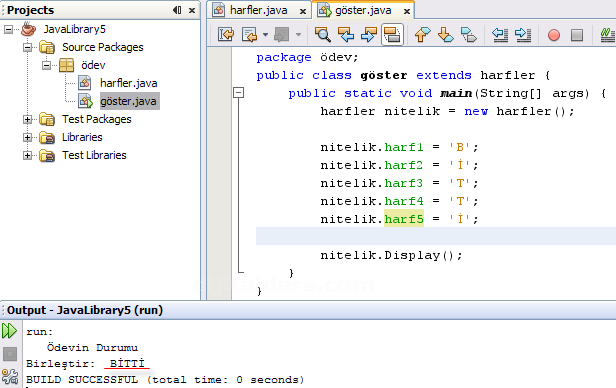Click the Output settings wrench icon

point(9,376)
